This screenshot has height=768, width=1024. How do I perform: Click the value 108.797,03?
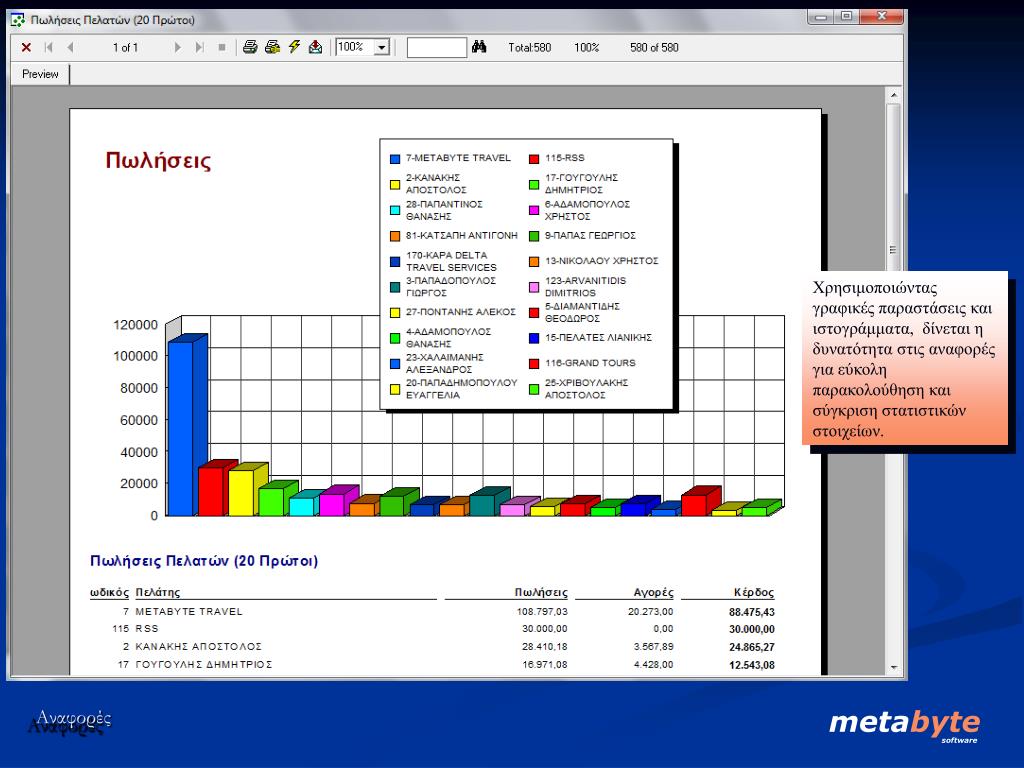click(x=541, y=612)
